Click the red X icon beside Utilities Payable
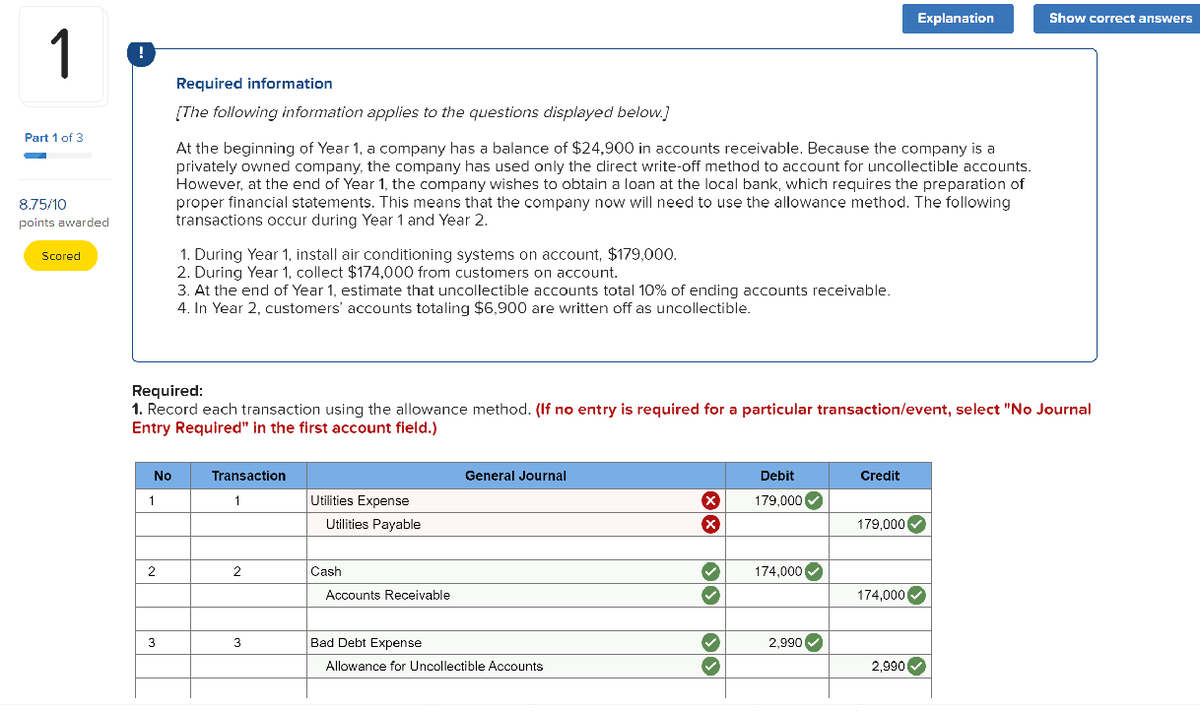The height and width of the screenshot is (711, 1200). (709, 524)
